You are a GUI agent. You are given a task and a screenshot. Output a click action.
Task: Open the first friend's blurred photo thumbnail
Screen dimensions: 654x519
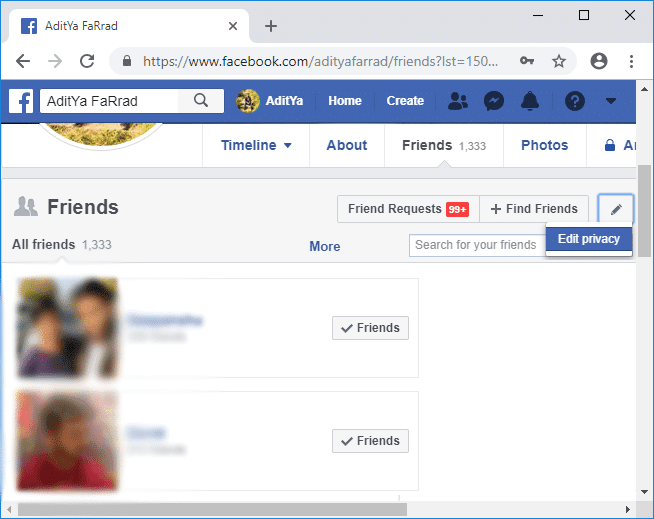click(67, 328)
